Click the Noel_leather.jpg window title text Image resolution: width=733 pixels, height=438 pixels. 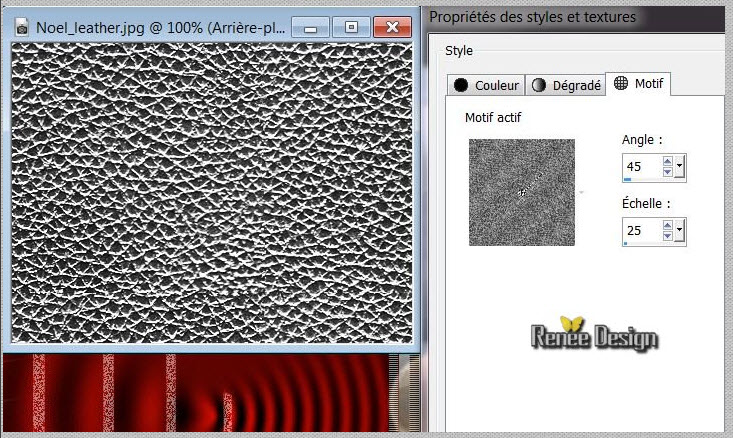tap(160, 28)
